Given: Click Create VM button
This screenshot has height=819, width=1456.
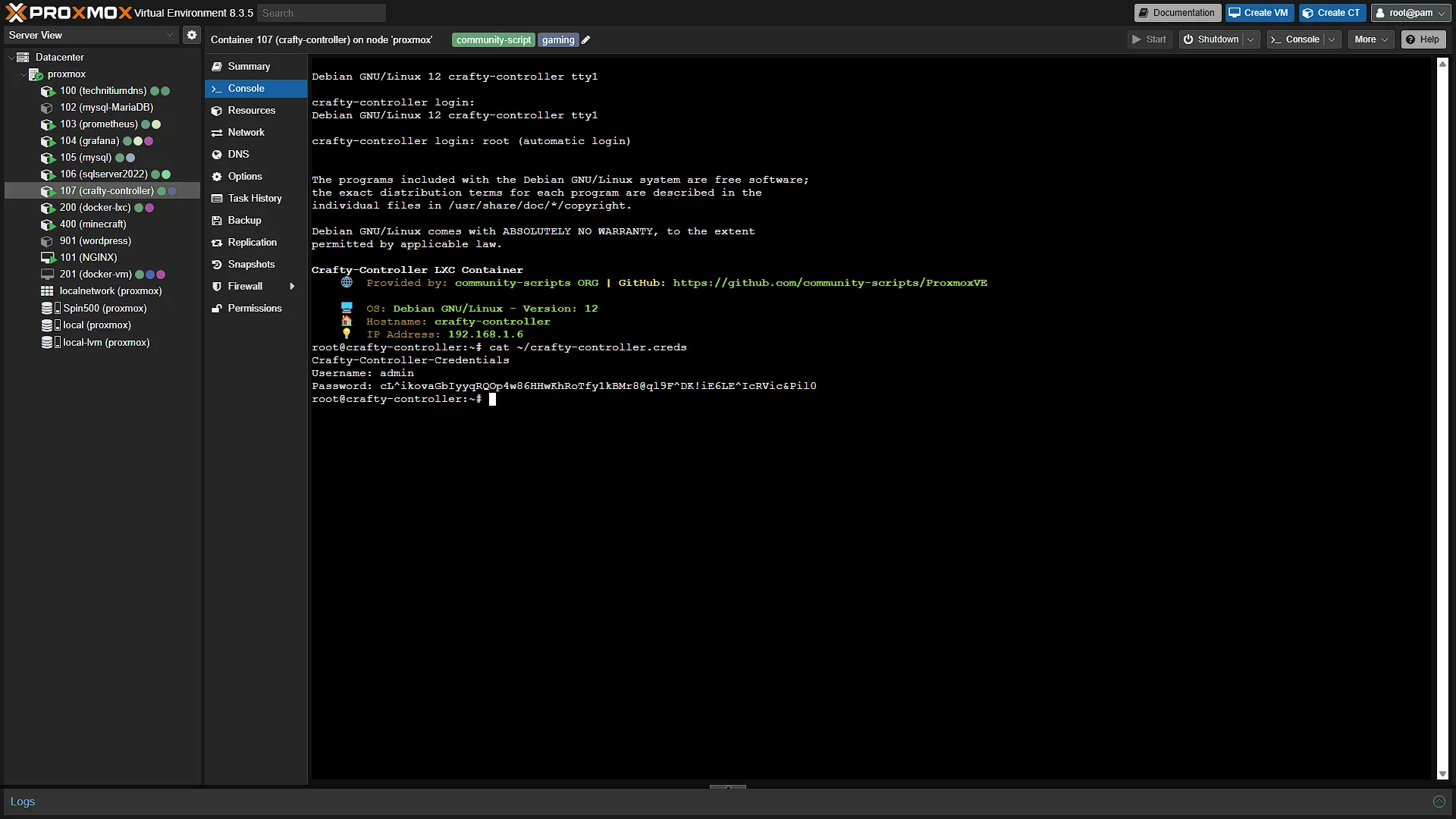Looking at the screenshot, I should (x=1259, y=13).
